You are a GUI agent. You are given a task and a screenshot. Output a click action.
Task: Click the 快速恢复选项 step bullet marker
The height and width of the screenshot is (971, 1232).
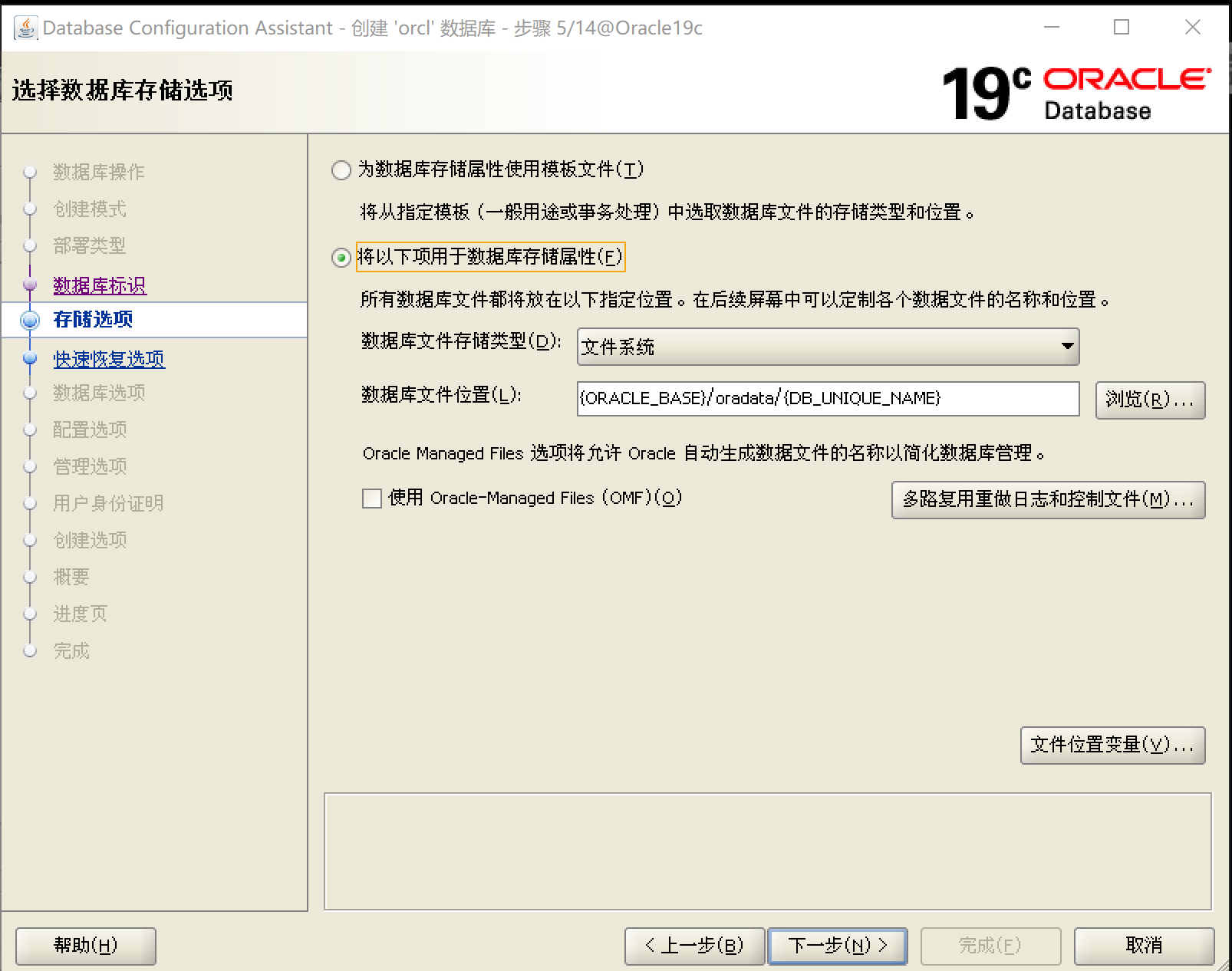tap(30, 358)
